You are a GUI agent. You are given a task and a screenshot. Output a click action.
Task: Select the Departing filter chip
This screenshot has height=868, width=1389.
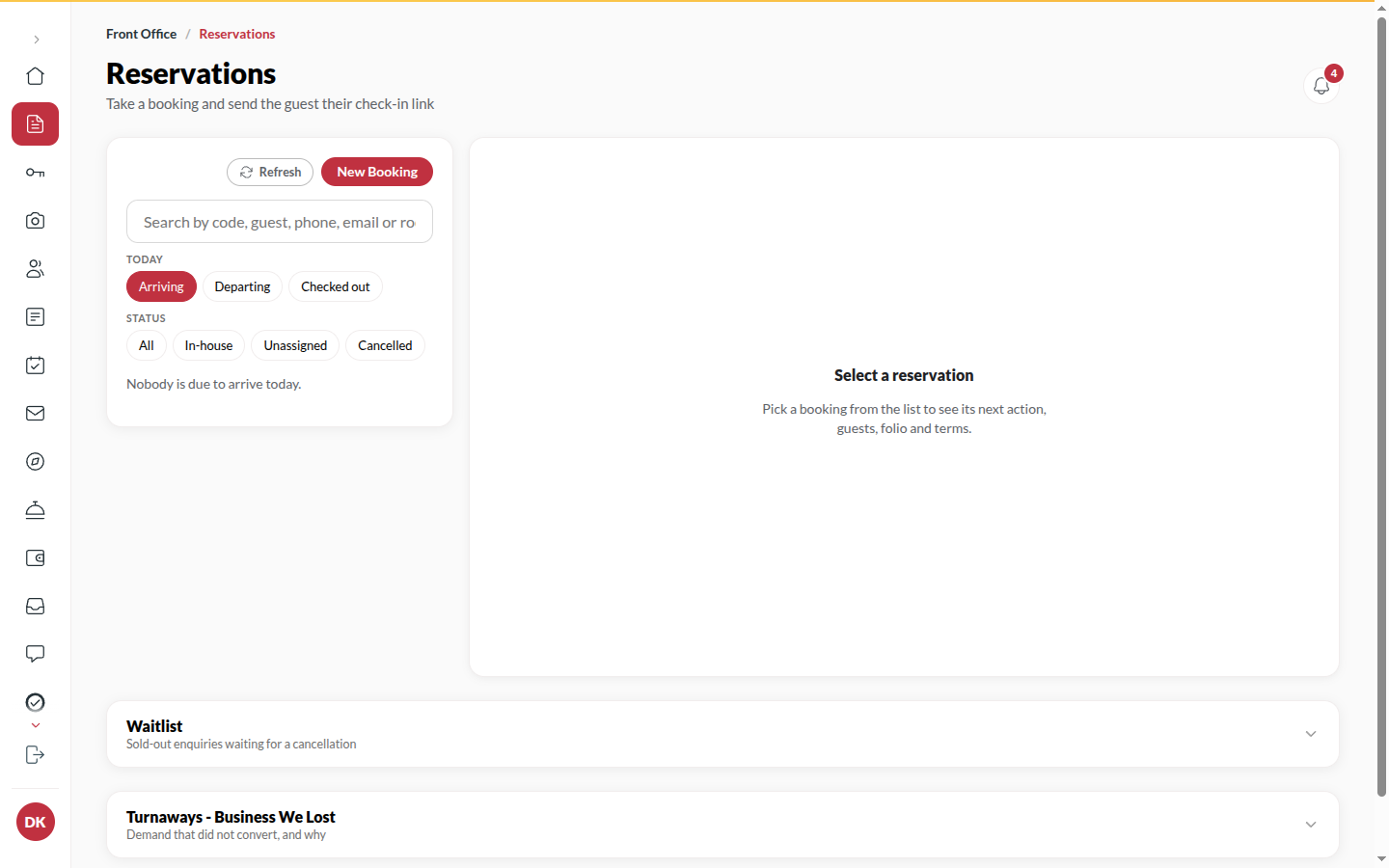(242, 286)
